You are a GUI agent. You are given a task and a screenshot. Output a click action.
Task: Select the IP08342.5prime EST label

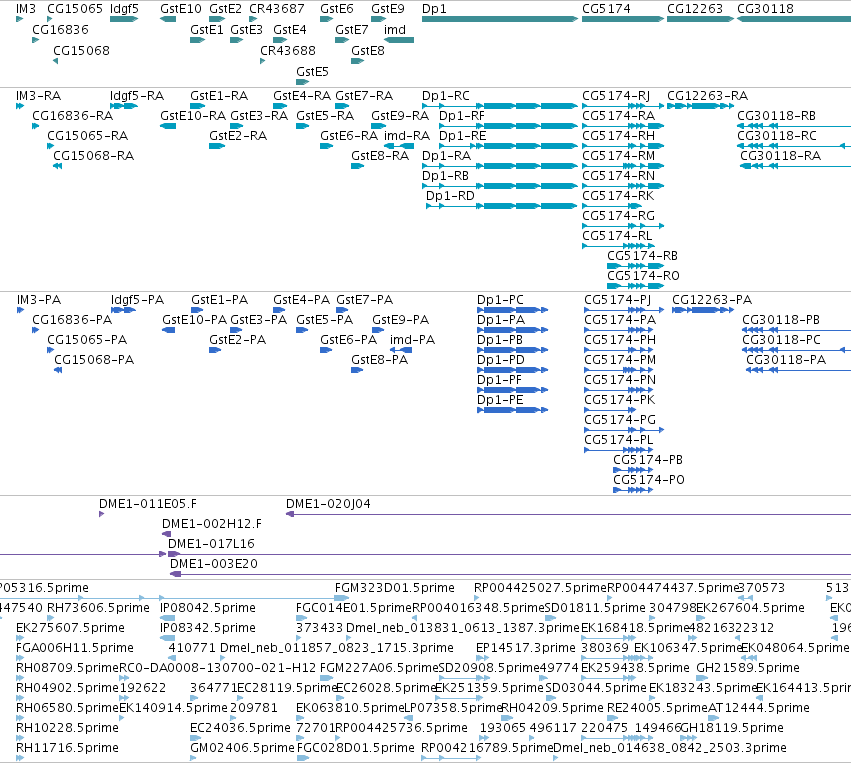tap(208, 628)
